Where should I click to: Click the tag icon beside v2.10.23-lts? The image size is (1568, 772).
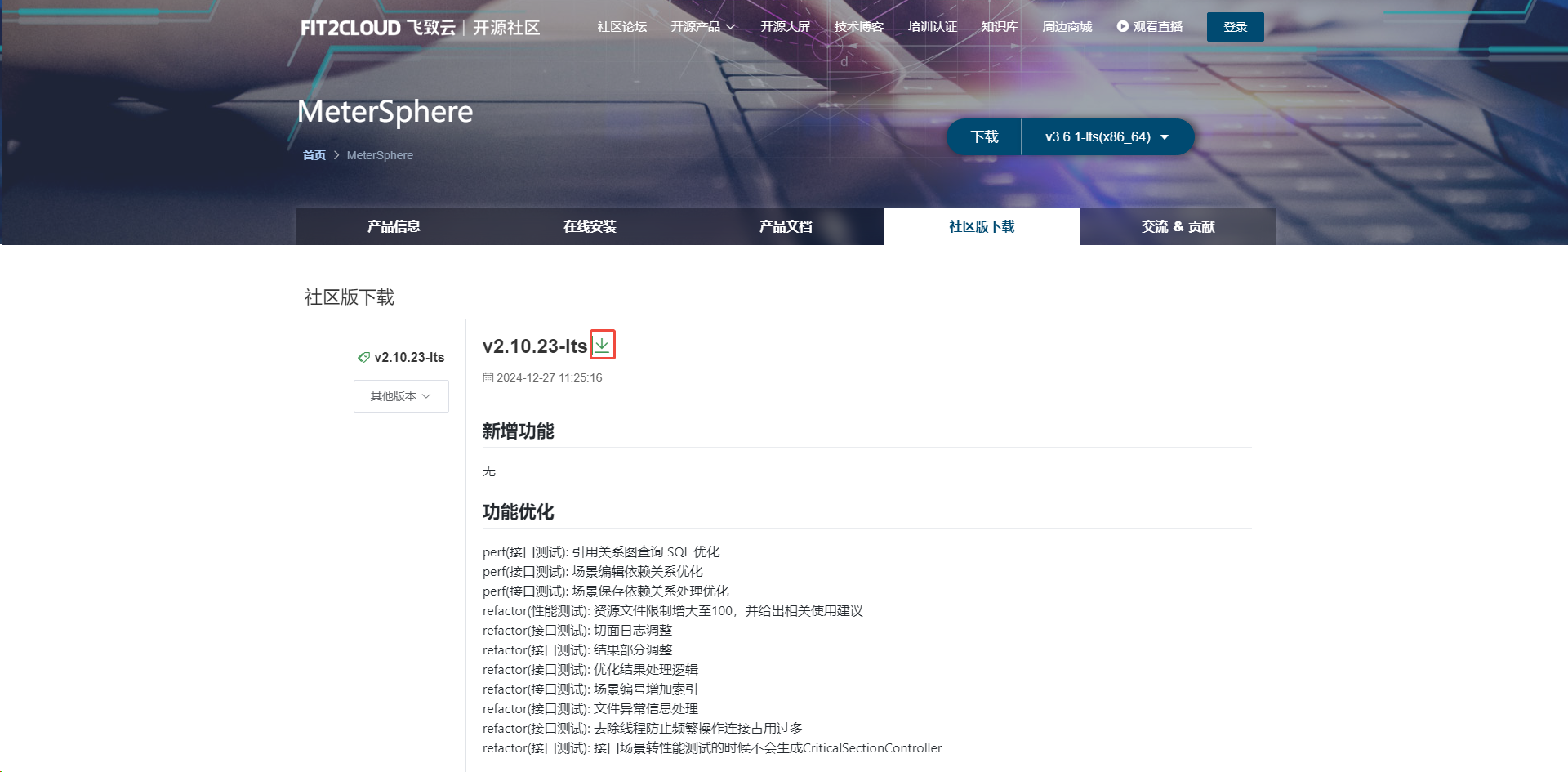(363, 357)
